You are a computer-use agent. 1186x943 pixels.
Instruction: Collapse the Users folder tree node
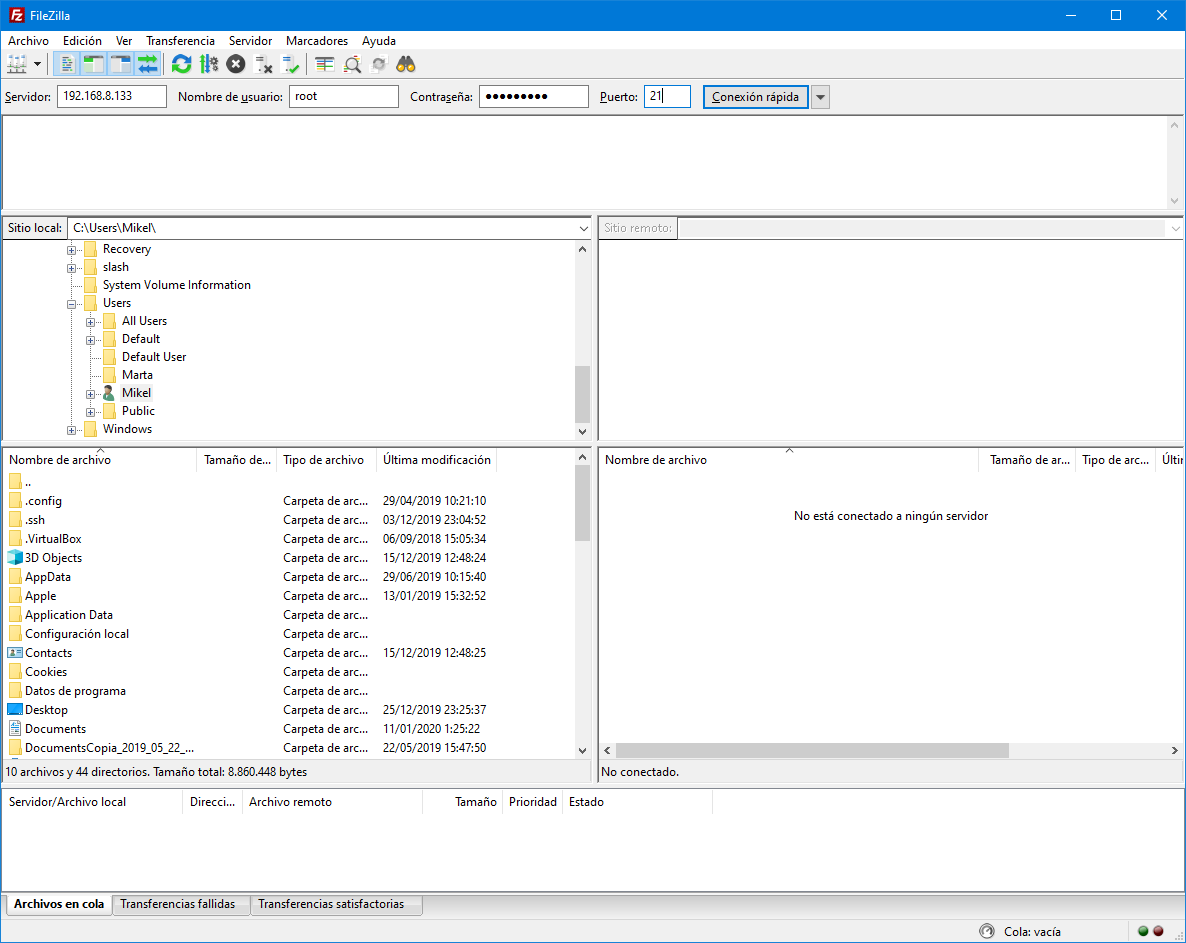pos(72,304)
